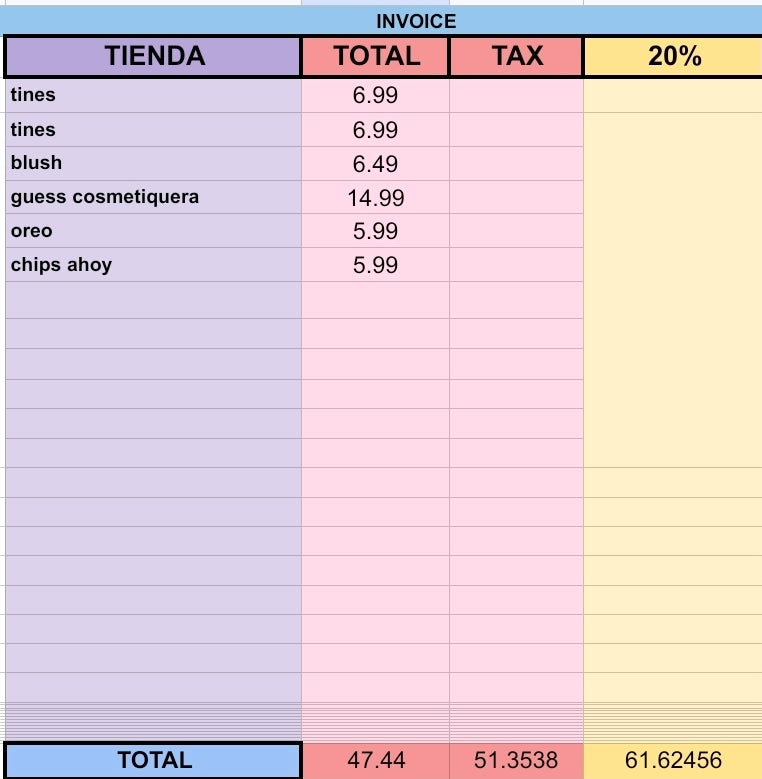Click the TOTAL column header cell
The width and height of the screenshot is (762, 779).
(x=376, y=56)
